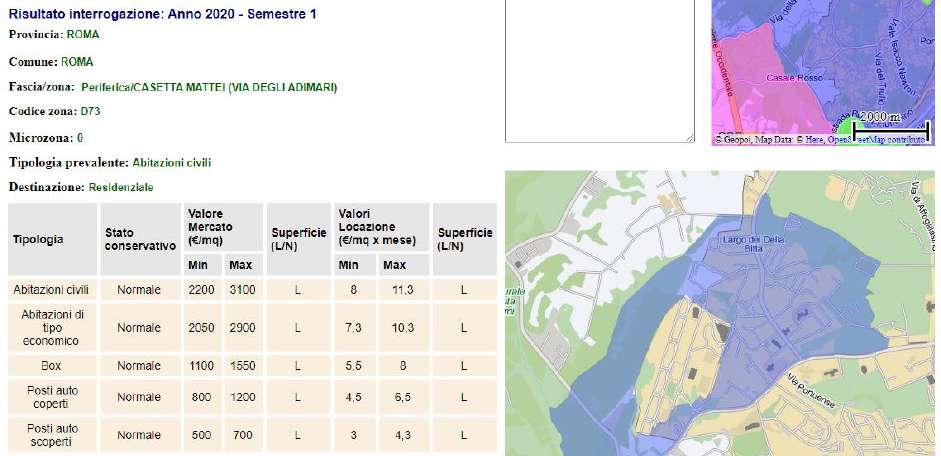
Task: Select the Stato conservativo column header
Action: (140, 240)
